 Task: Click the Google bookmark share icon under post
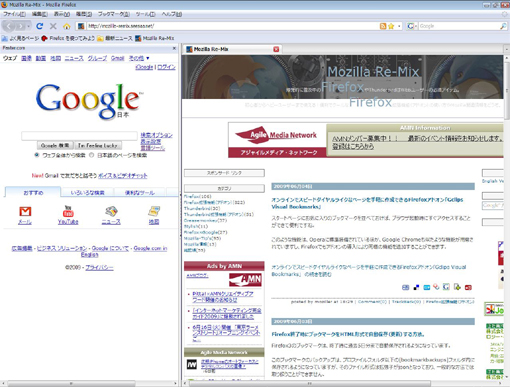tap(446, 287)
